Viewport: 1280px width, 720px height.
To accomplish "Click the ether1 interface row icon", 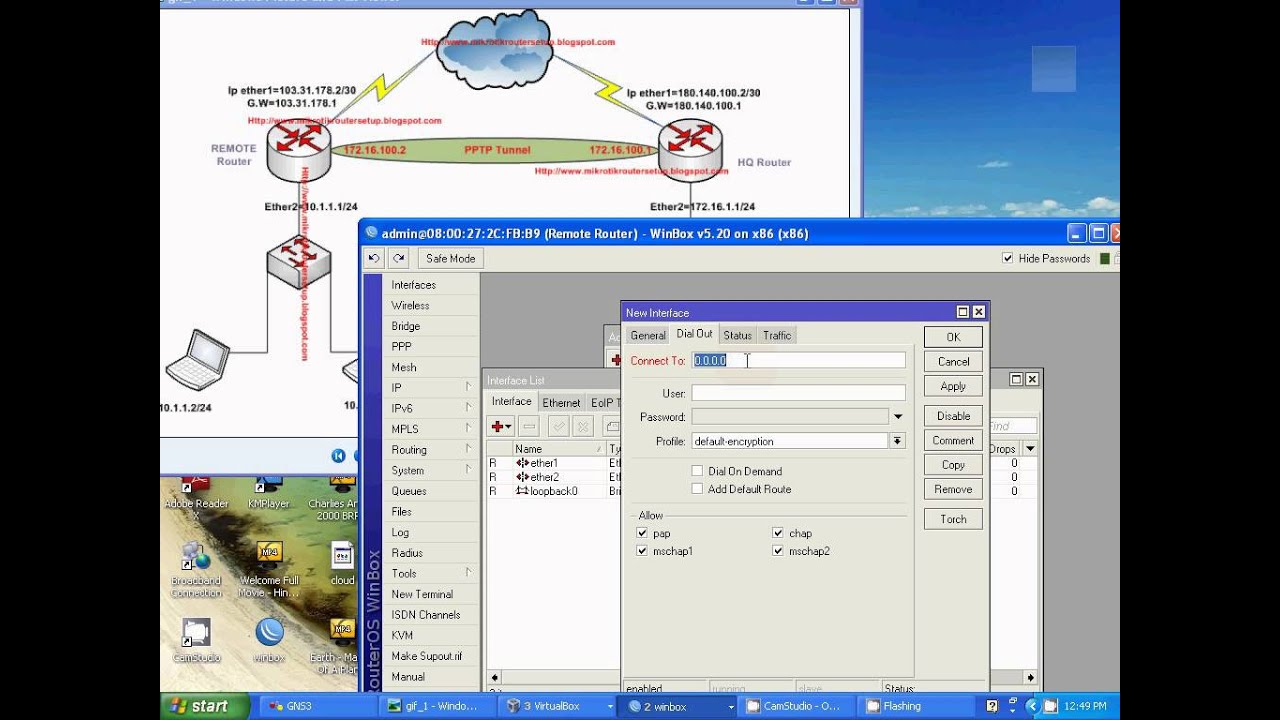I will [x=521, y=463].
